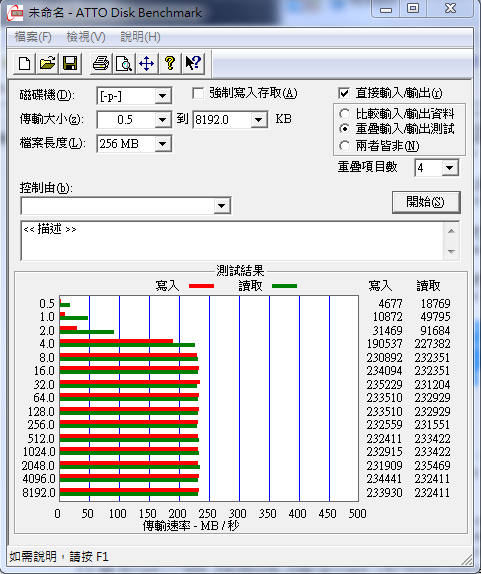Open the 8192.0 transfer size end dropdown
Viewport: 481px width, 574px height.
[259, 120]
